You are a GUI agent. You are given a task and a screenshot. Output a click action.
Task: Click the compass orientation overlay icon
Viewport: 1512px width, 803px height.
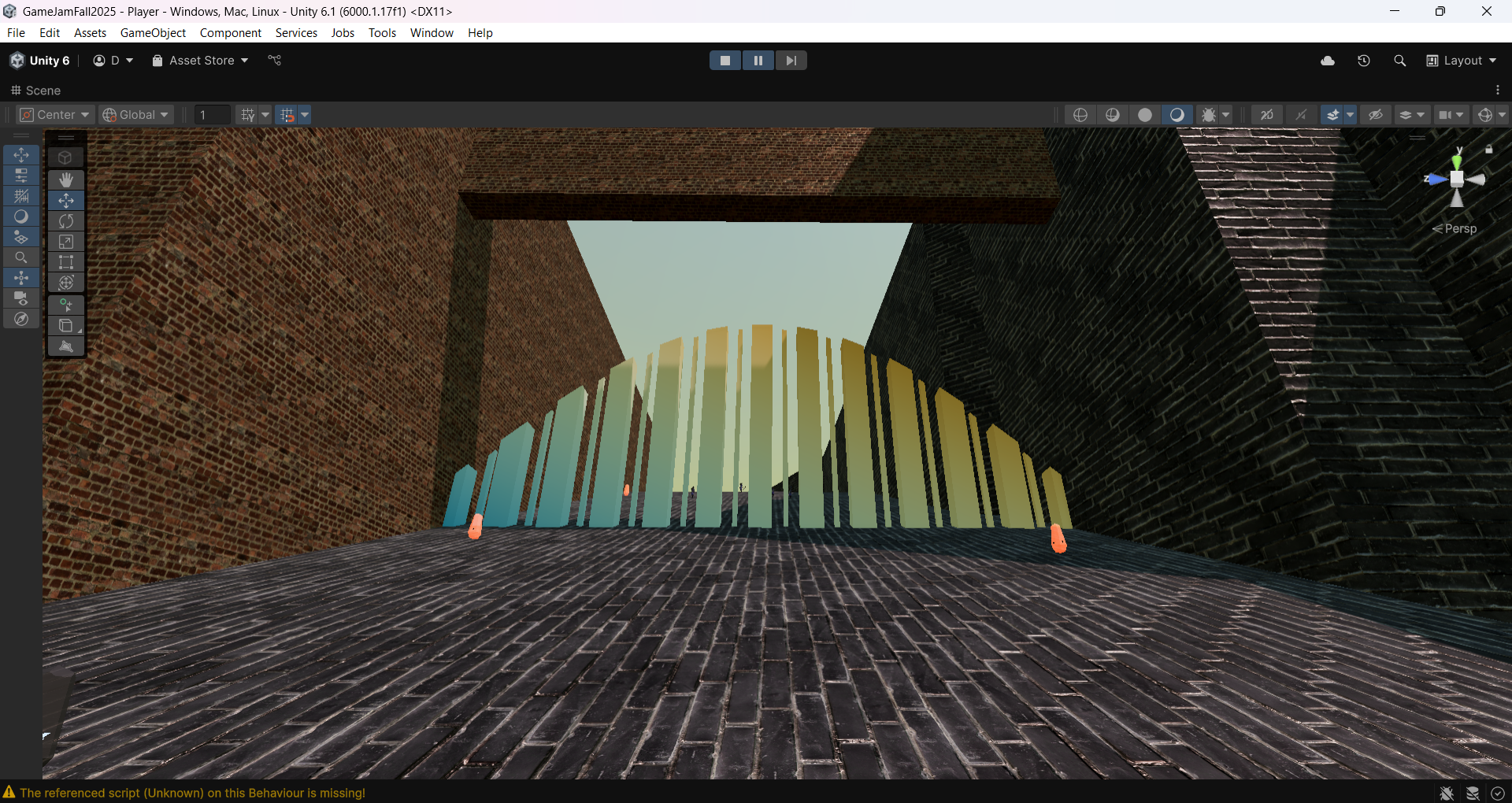21,319
